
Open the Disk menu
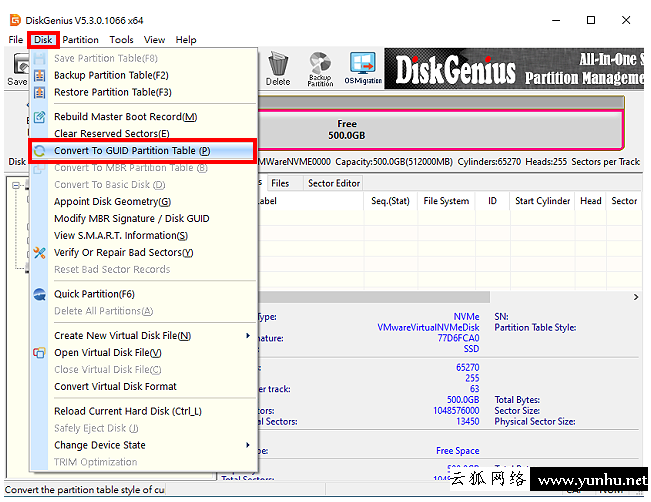pyautogui.click(x=43, y=40)
